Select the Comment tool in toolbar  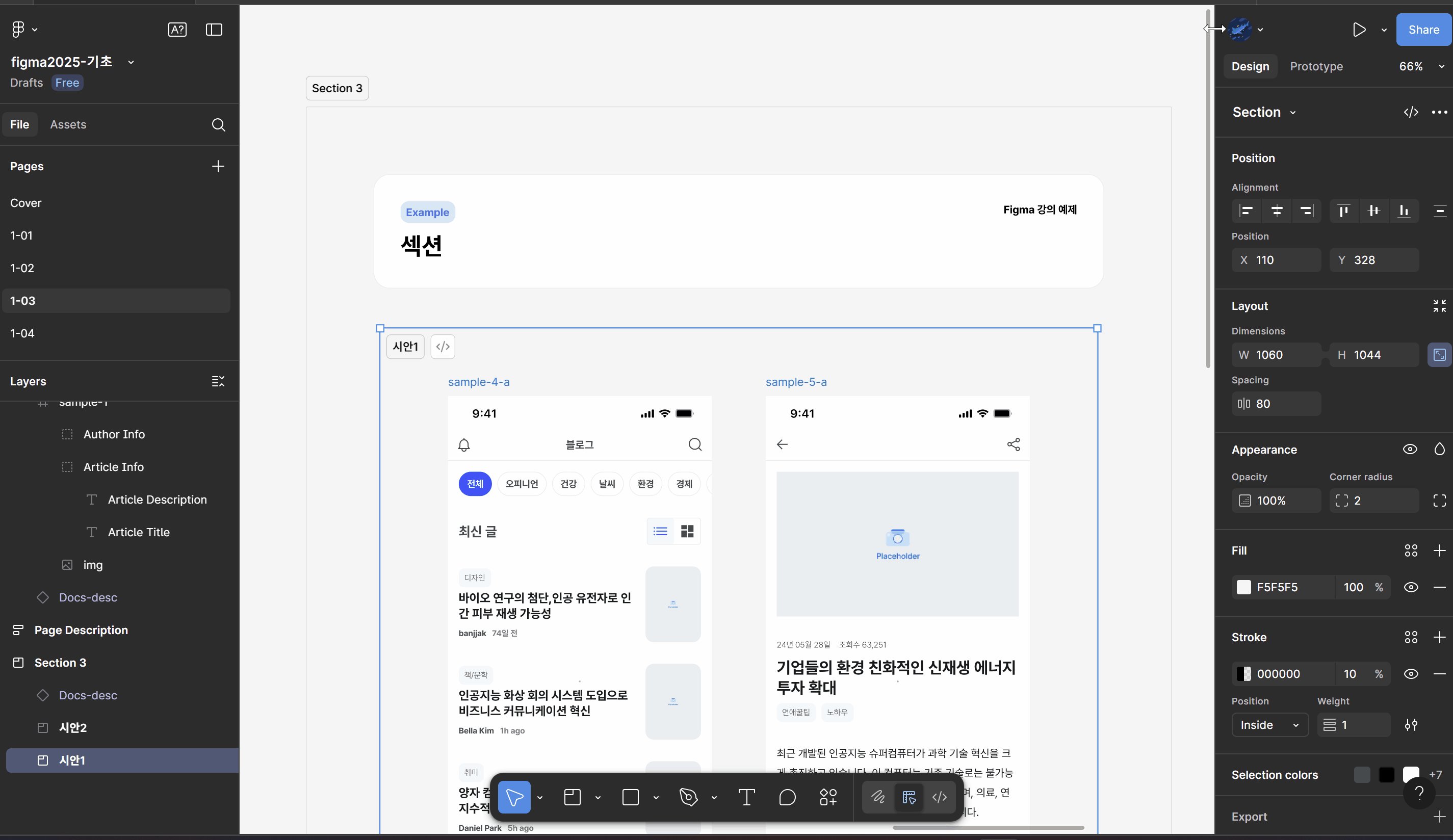pyautogui.click(x=787, y=797)
